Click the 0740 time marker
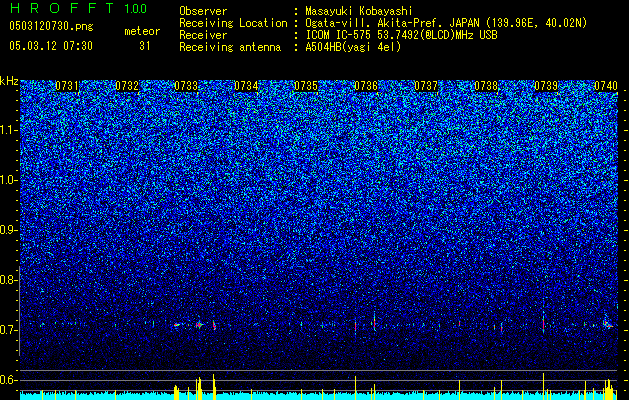 coord(606,86)
